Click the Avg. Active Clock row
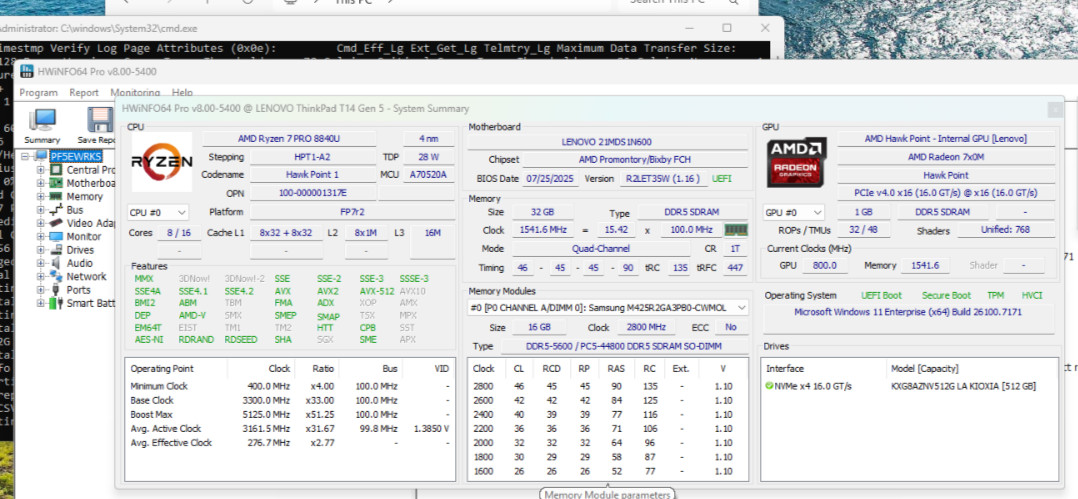The image size is (1078, 499). (289, 428)
